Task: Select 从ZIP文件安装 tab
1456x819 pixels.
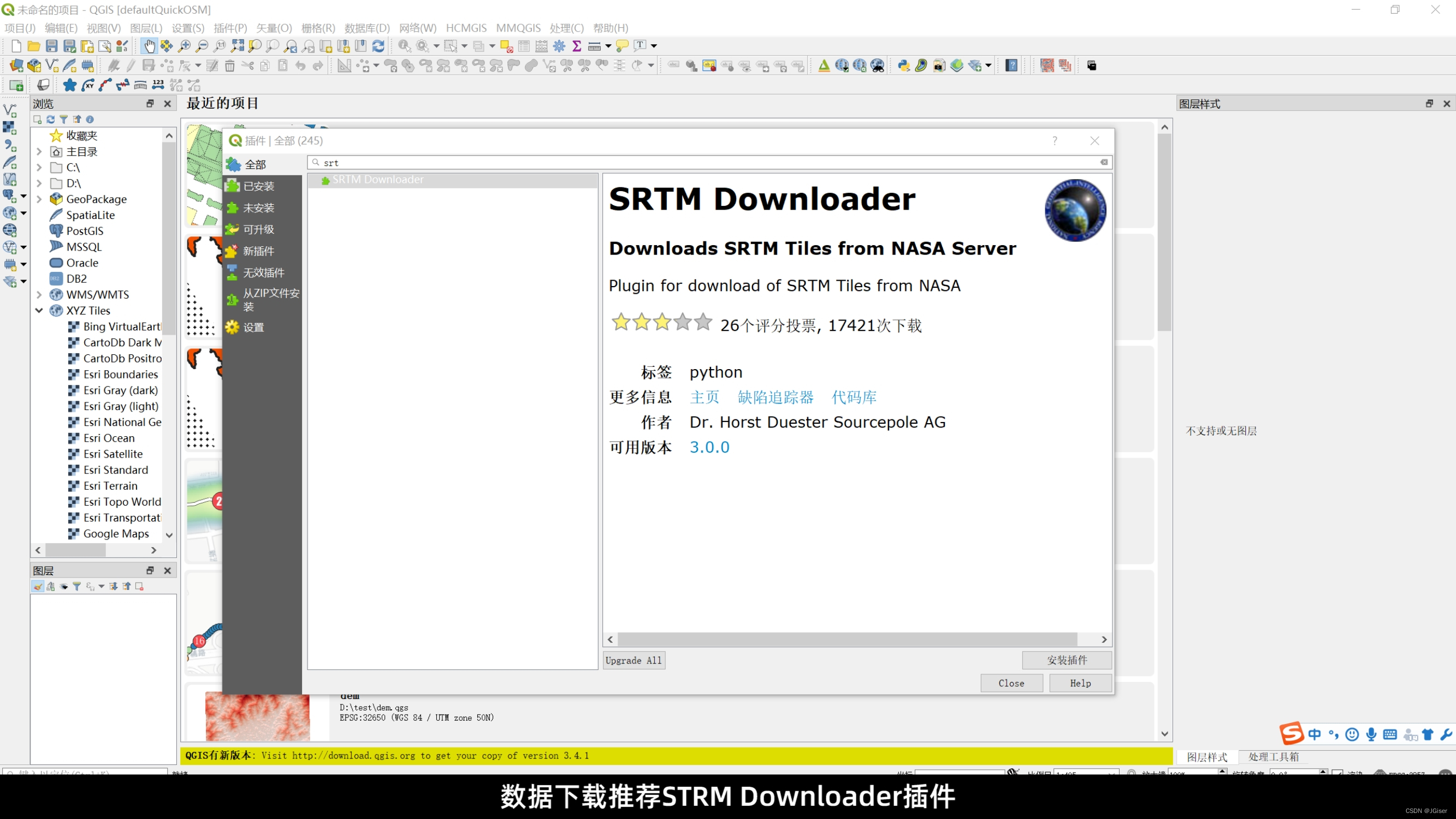Action: (262, 300)
